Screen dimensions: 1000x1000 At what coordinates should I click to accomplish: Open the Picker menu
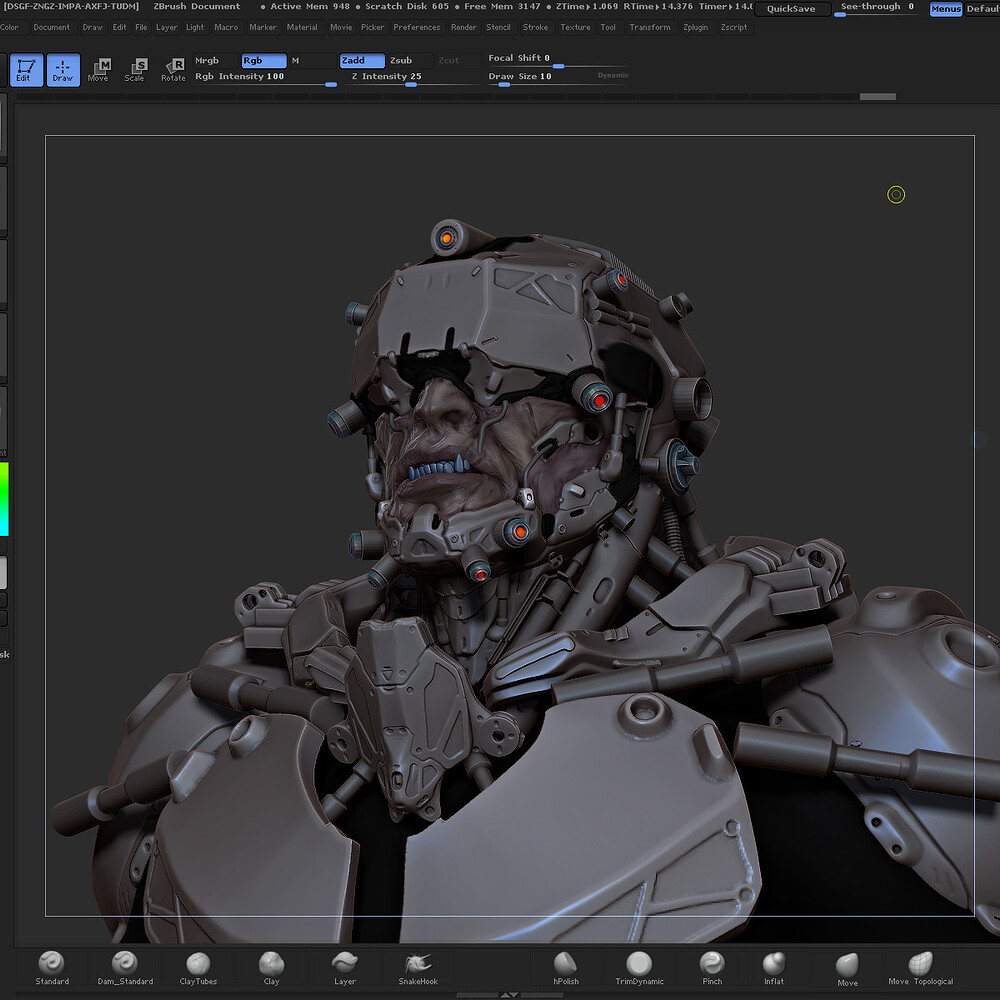pyautogui.click(x=372, y=27)
